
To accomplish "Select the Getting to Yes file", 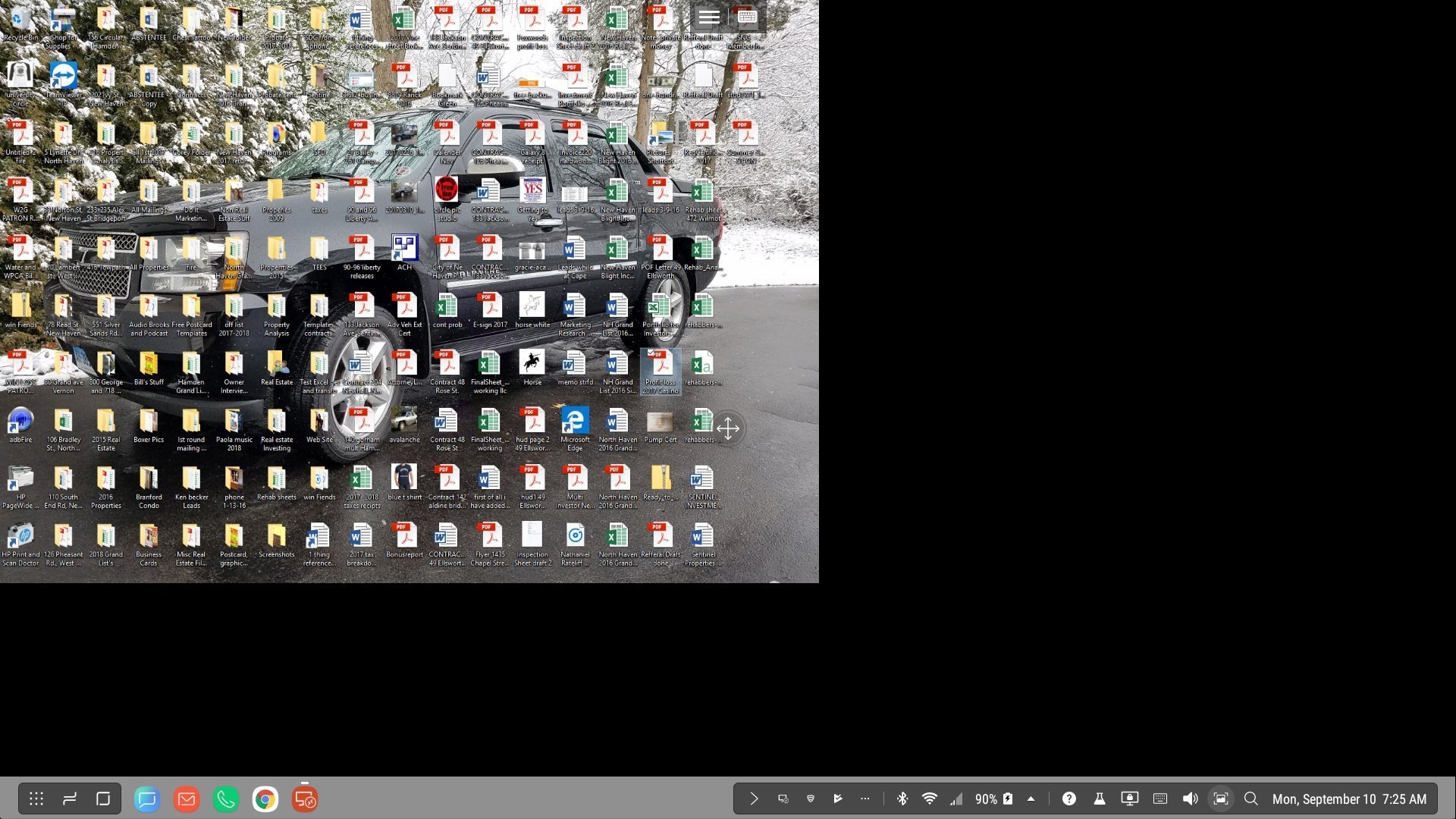I will [x=532, y=199].
